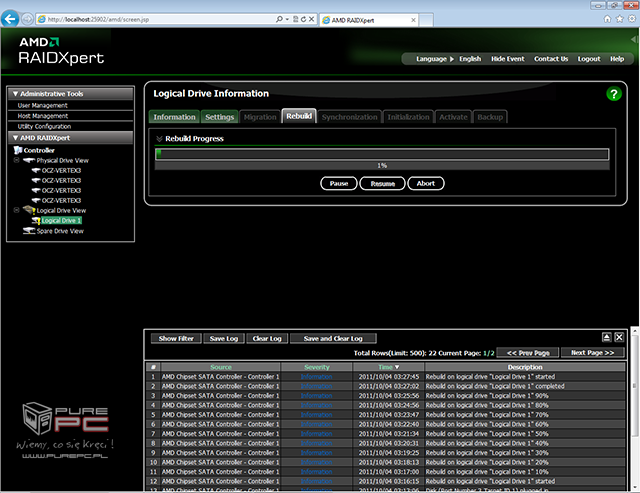
Task: Sort log by Source column header
Action: pyautogui.click(x=220, y=367)
